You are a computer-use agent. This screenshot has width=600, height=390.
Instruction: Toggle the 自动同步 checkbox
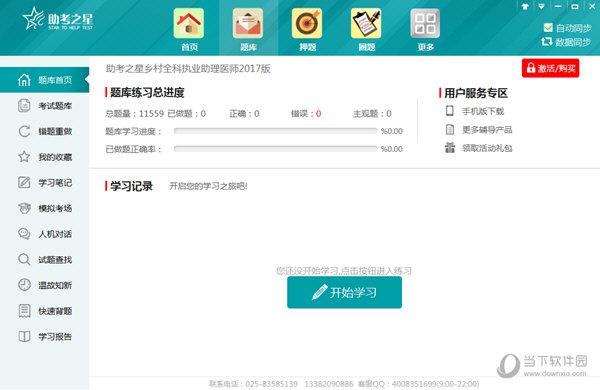click(x=548, y=28)
